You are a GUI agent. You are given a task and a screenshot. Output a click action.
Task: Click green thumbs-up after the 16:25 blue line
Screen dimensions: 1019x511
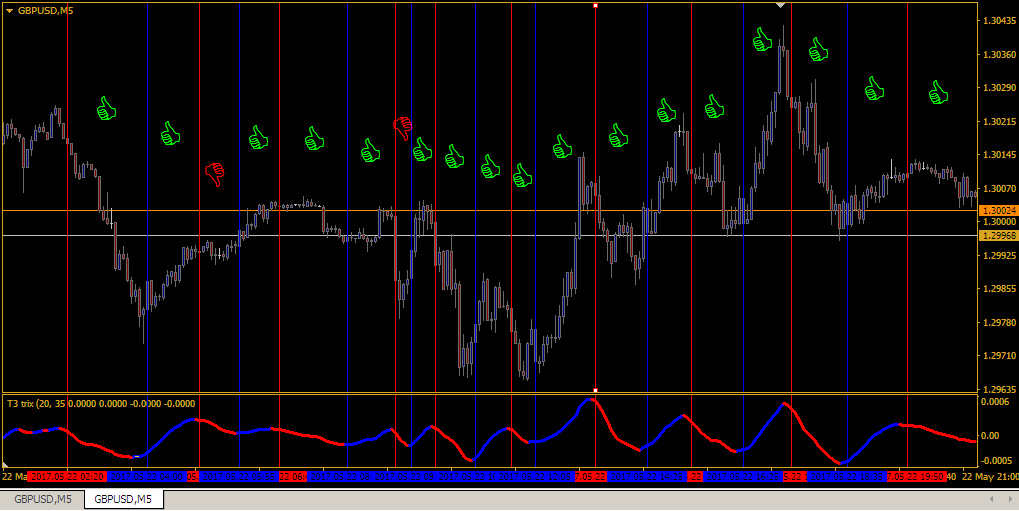762,40
